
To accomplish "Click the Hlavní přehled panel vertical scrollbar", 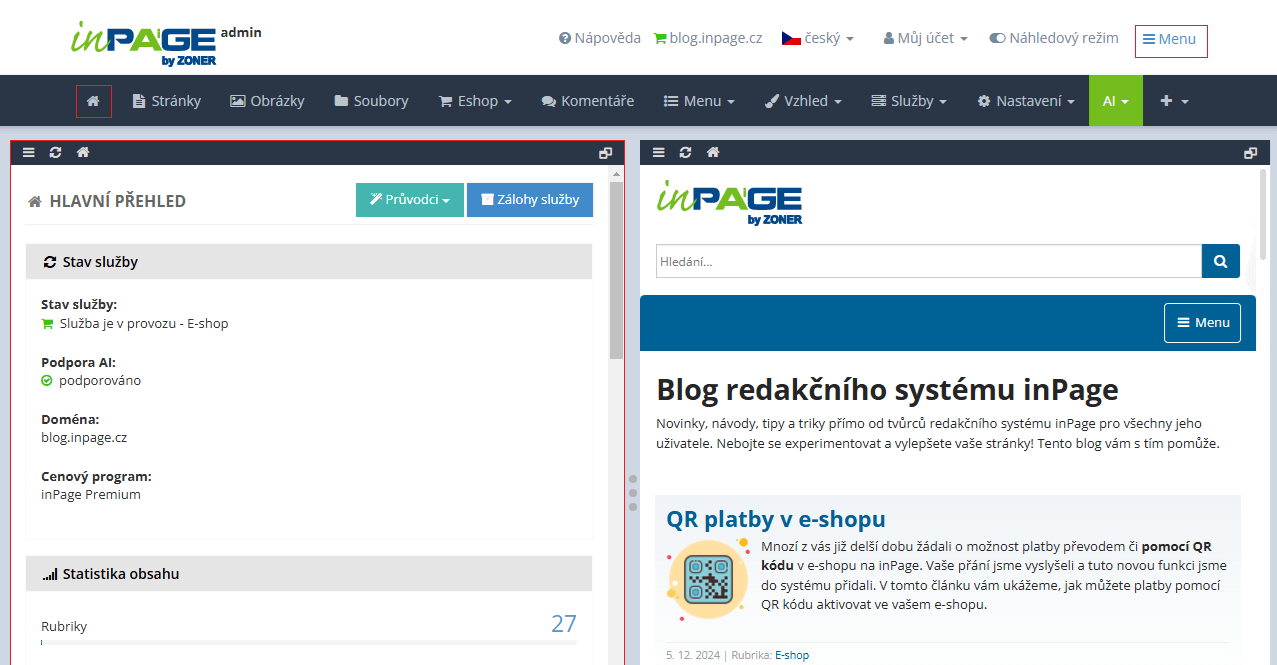I will (616, 270).
